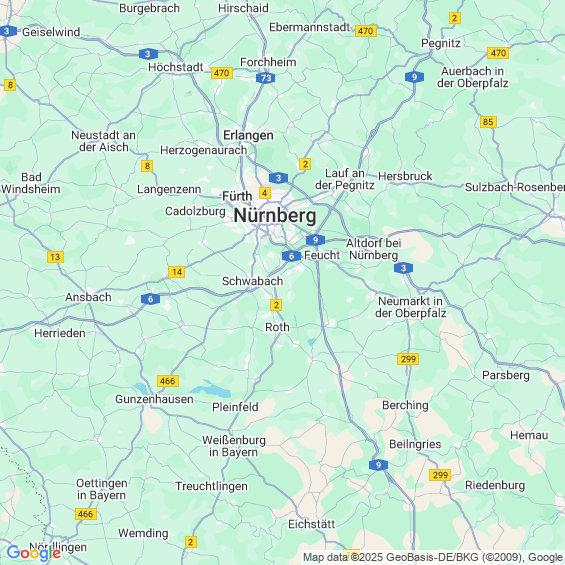Click the A73 highway shield near Forchheim
Image resolution: width=565 pixels, height=565 pixels.
pos(266,78)
